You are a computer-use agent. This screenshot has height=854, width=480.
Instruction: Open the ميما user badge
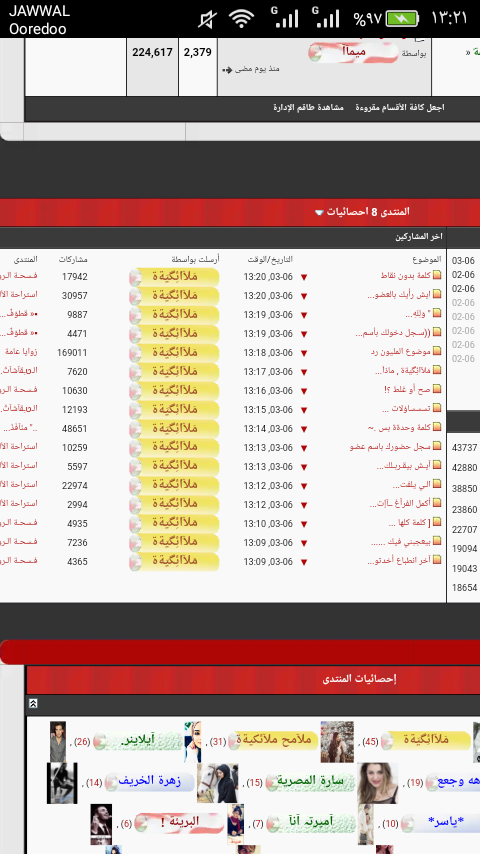tap(353, 52)
